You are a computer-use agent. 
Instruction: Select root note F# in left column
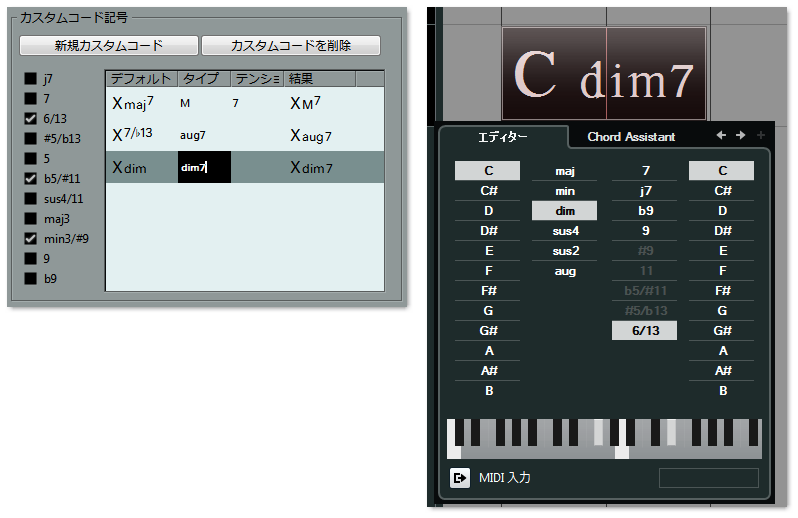[488, 291]
